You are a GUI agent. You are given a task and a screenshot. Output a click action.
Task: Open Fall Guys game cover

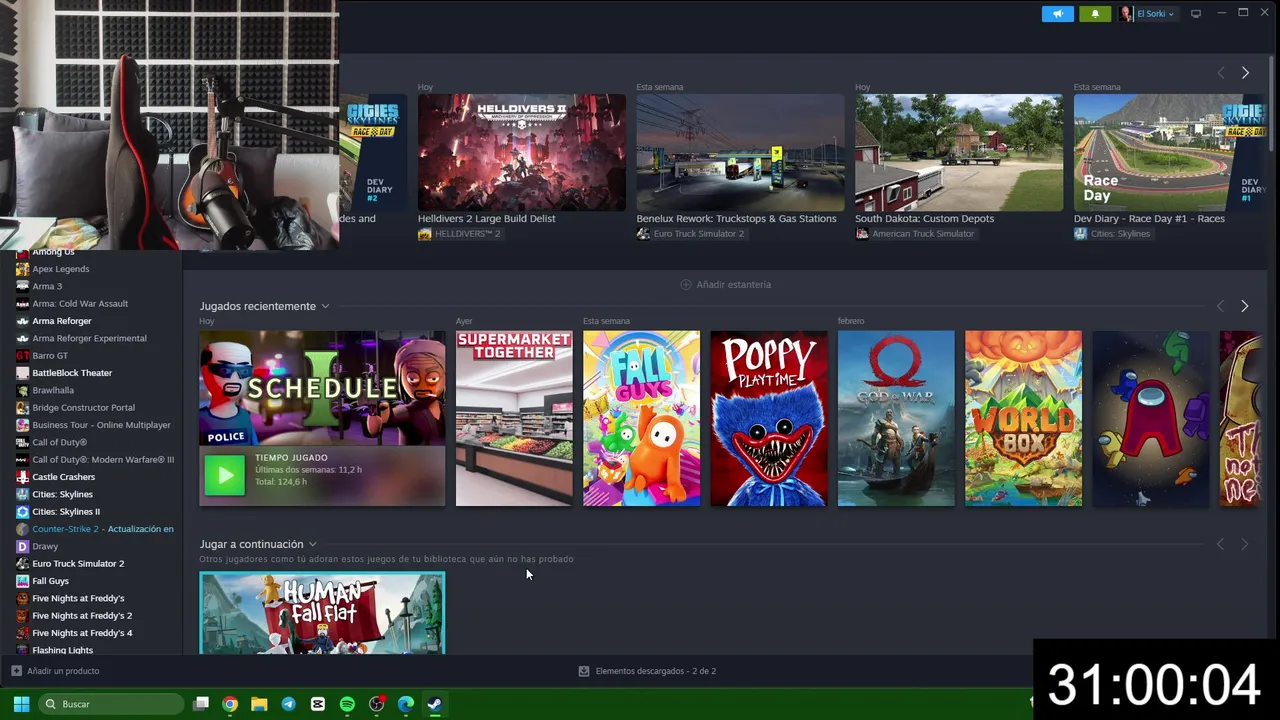641,418
